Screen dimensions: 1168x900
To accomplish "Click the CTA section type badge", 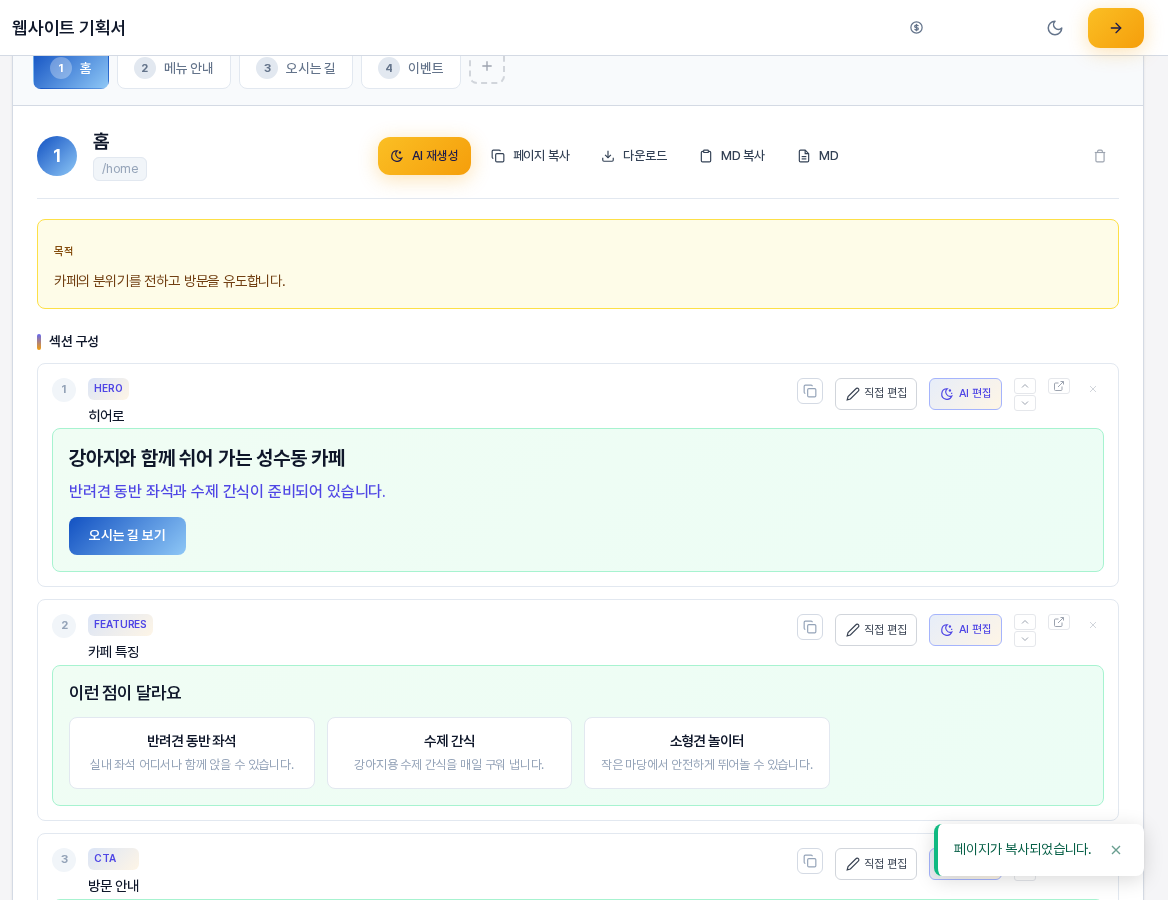I will coord(112,858).
